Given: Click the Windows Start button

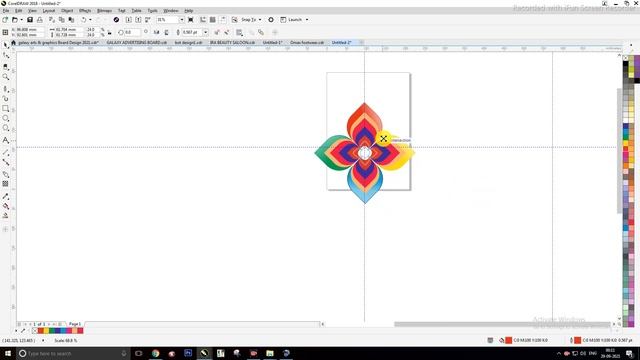Looking at the screenshot, I should [8, 353].
